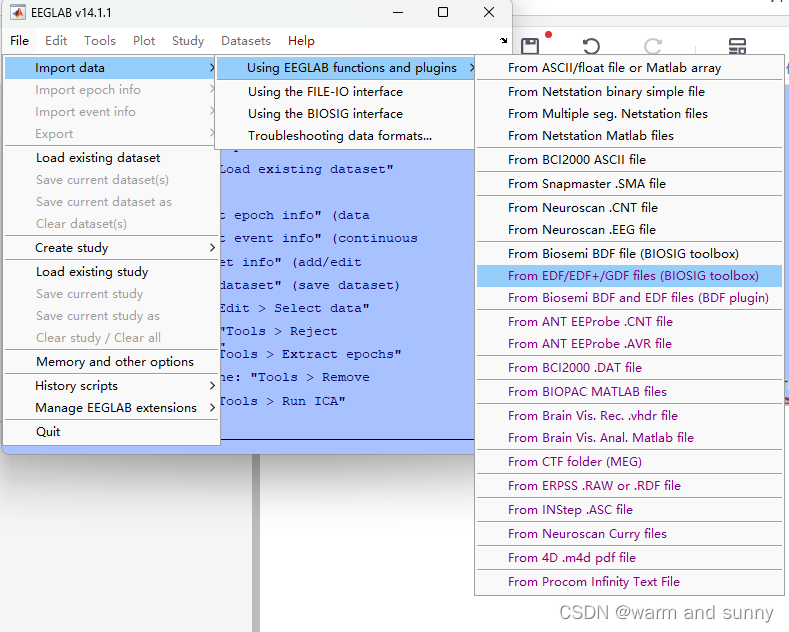Select From Netstation binary simple file
The height and width of the screenshot is (632, 789).
629,92
